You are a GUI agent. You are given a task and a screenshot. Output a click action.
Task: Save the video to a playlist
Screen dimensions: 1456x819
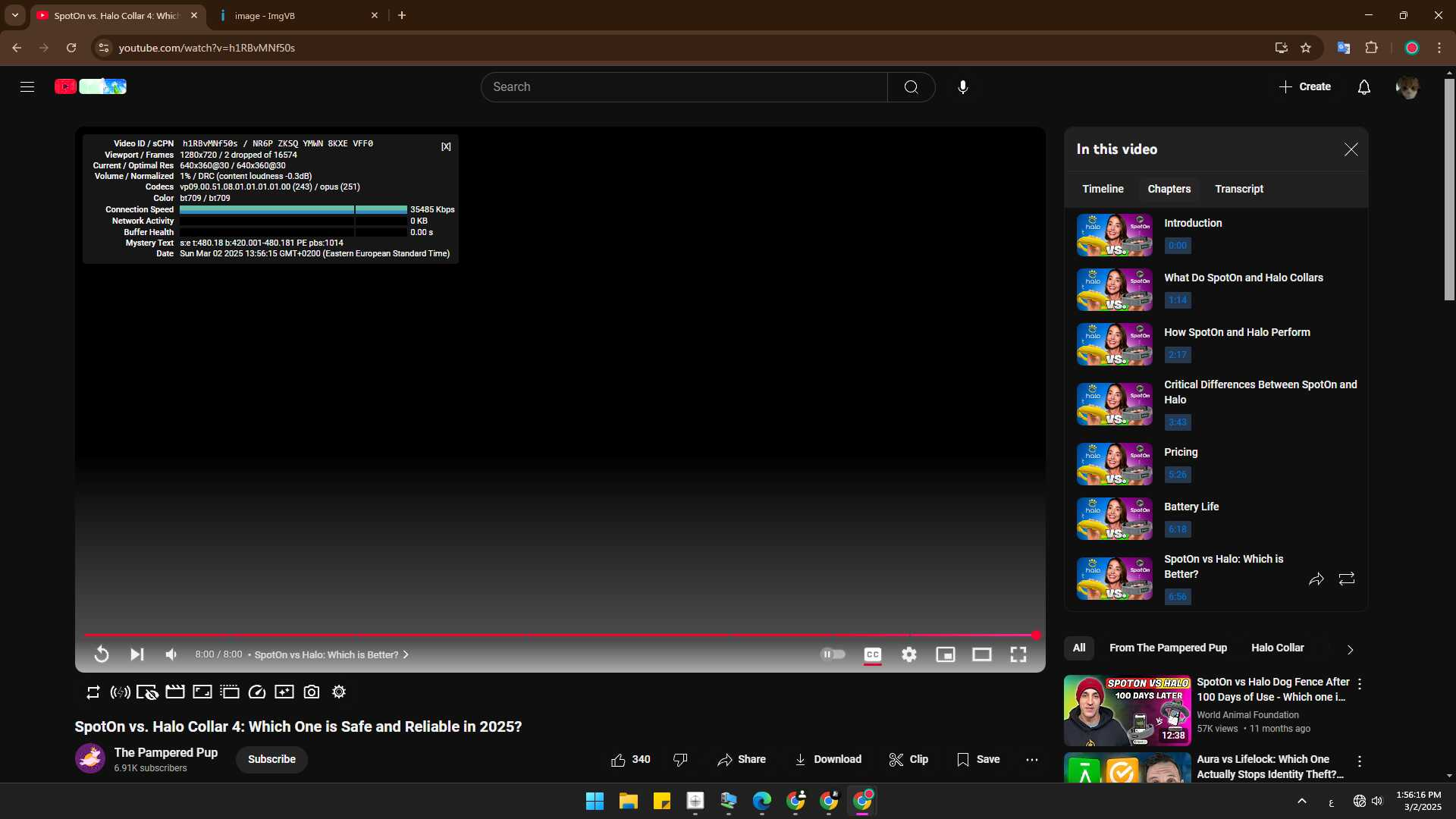(x=978, y=759)
